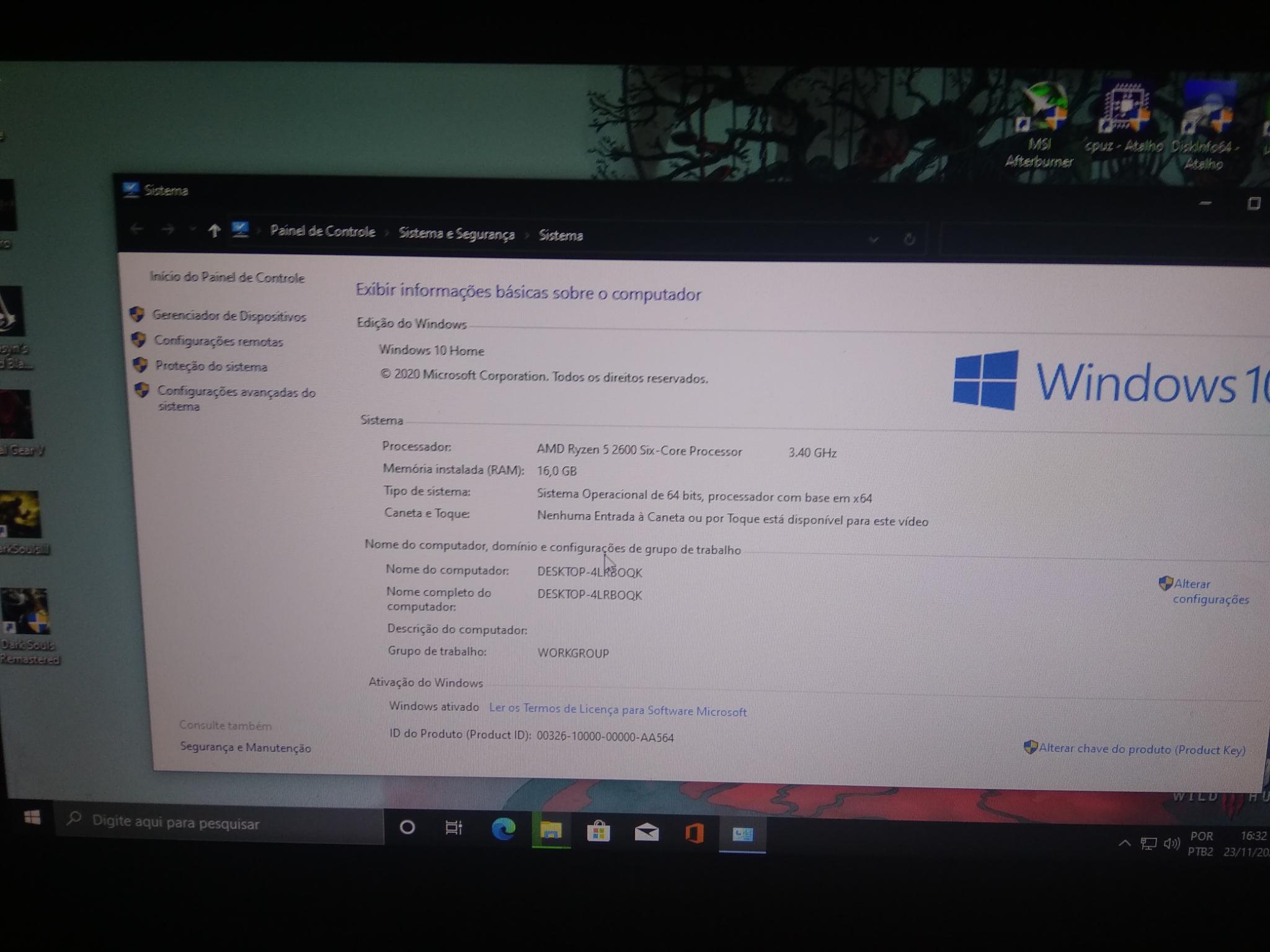Open network icon in system tray
Image resolution: width=1270 pixels, height=952 pixels.
1148,844
